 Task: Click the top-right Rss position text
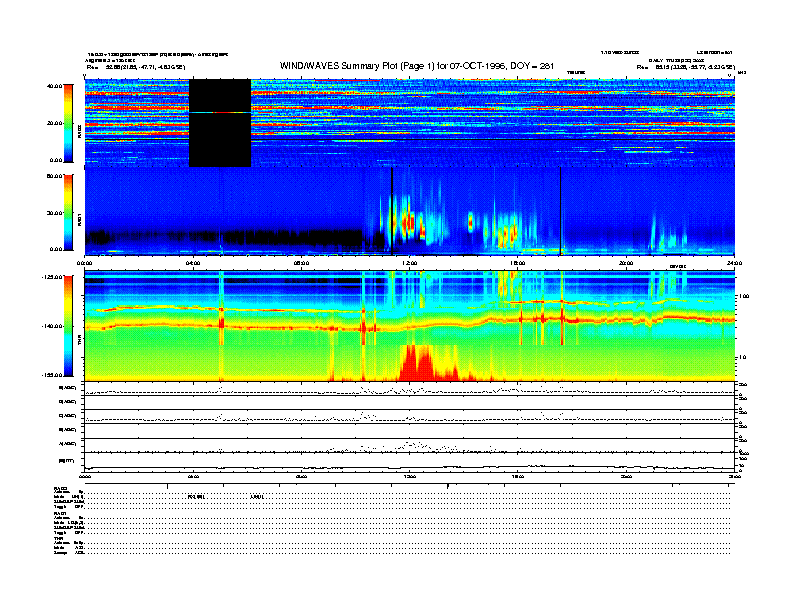[685, 67]
